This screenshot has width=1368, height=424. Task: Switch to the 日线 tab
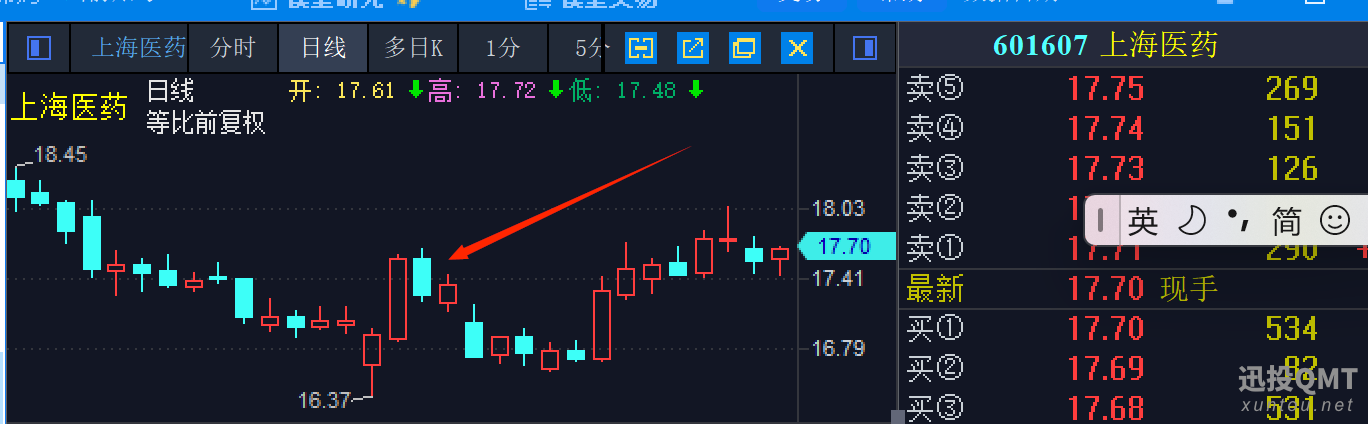pos(323,47)
